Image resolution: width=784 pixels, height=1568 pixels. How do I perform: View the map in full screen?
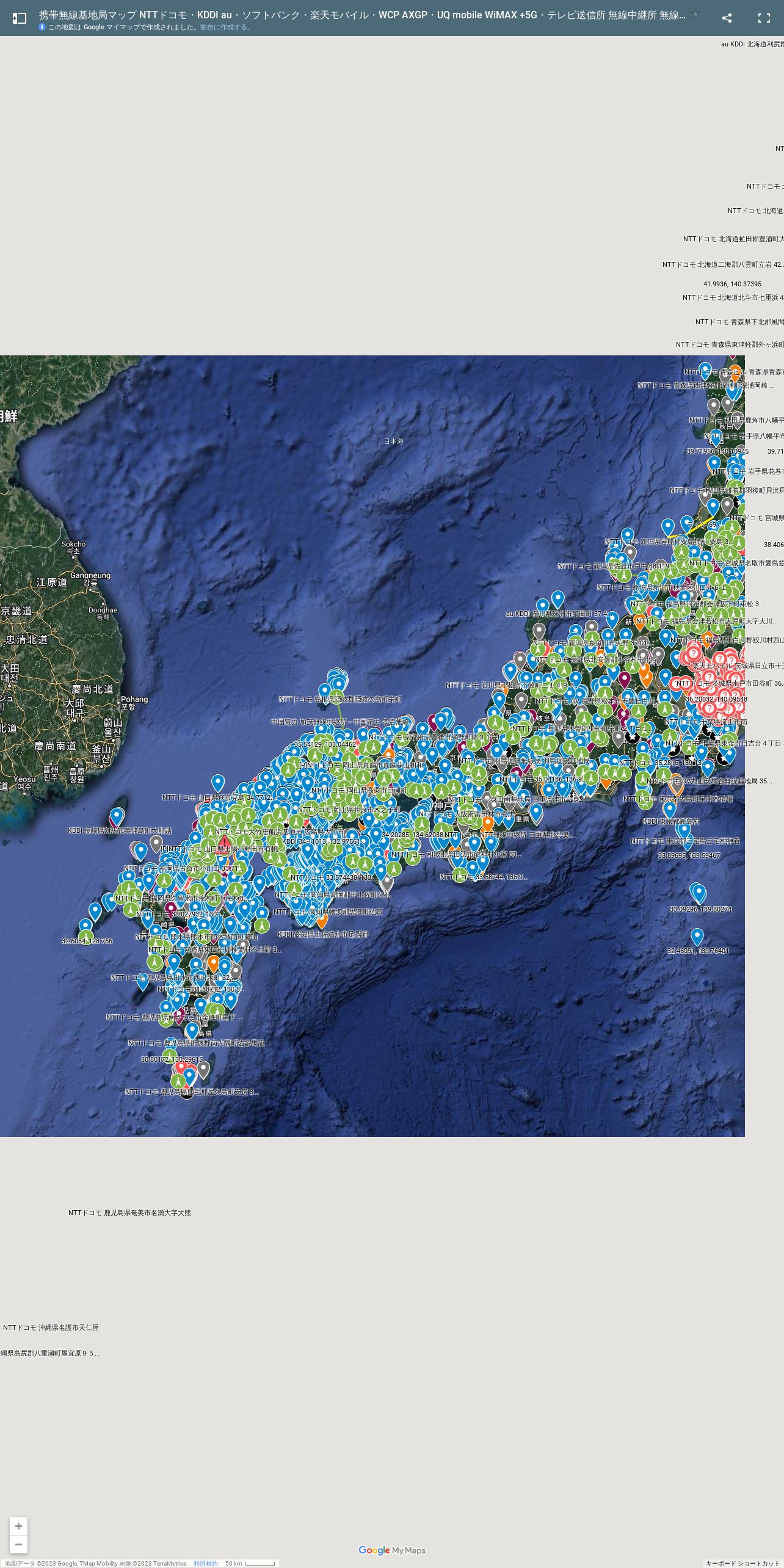(764, 18)
